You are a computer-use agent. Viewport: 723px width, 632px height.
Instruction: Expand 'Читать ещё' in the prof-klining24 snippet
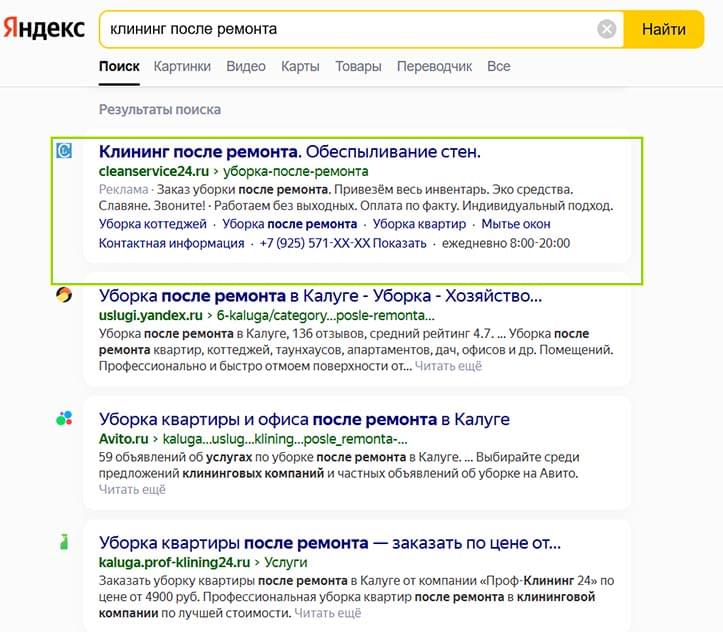(327, 613)
